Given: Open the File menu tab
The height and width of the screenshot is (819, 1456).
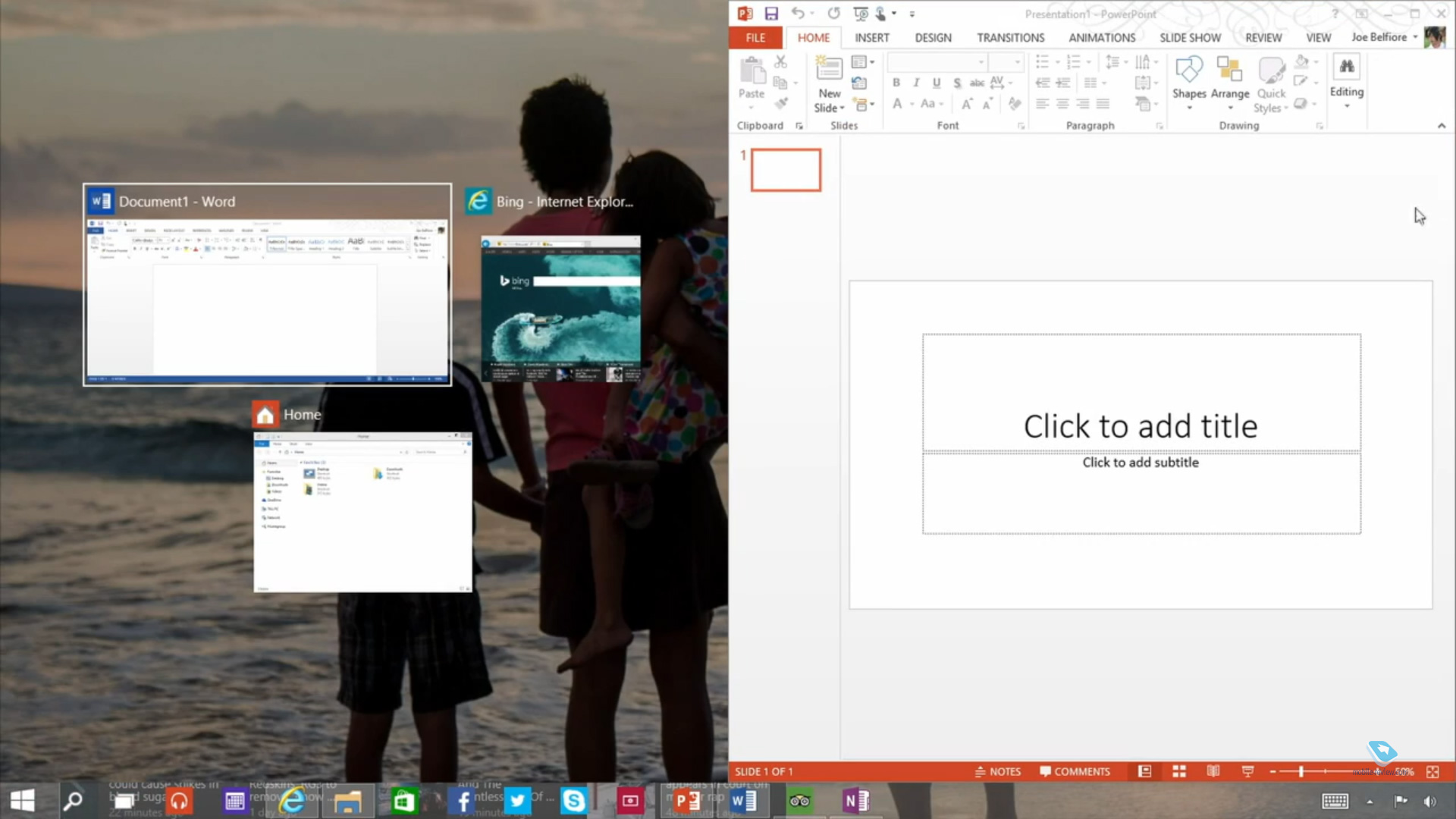Looking at the screenshot, I should (755, 37).
